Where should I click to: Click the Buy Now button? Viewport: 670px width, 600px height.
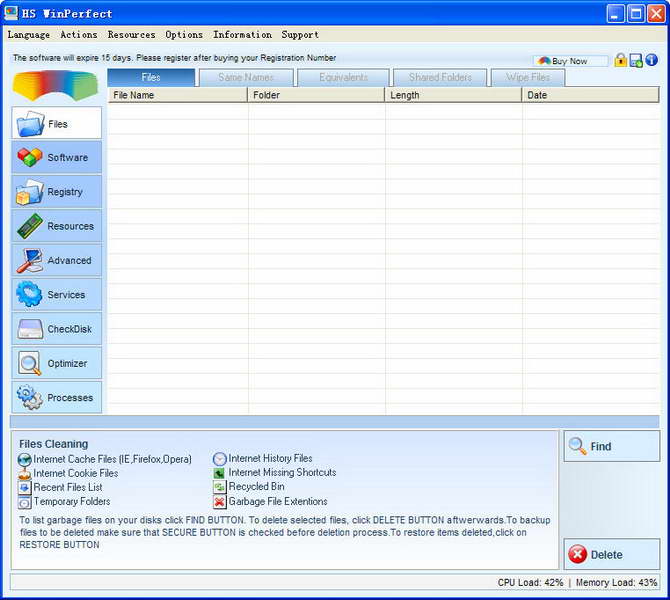(570, 61)
